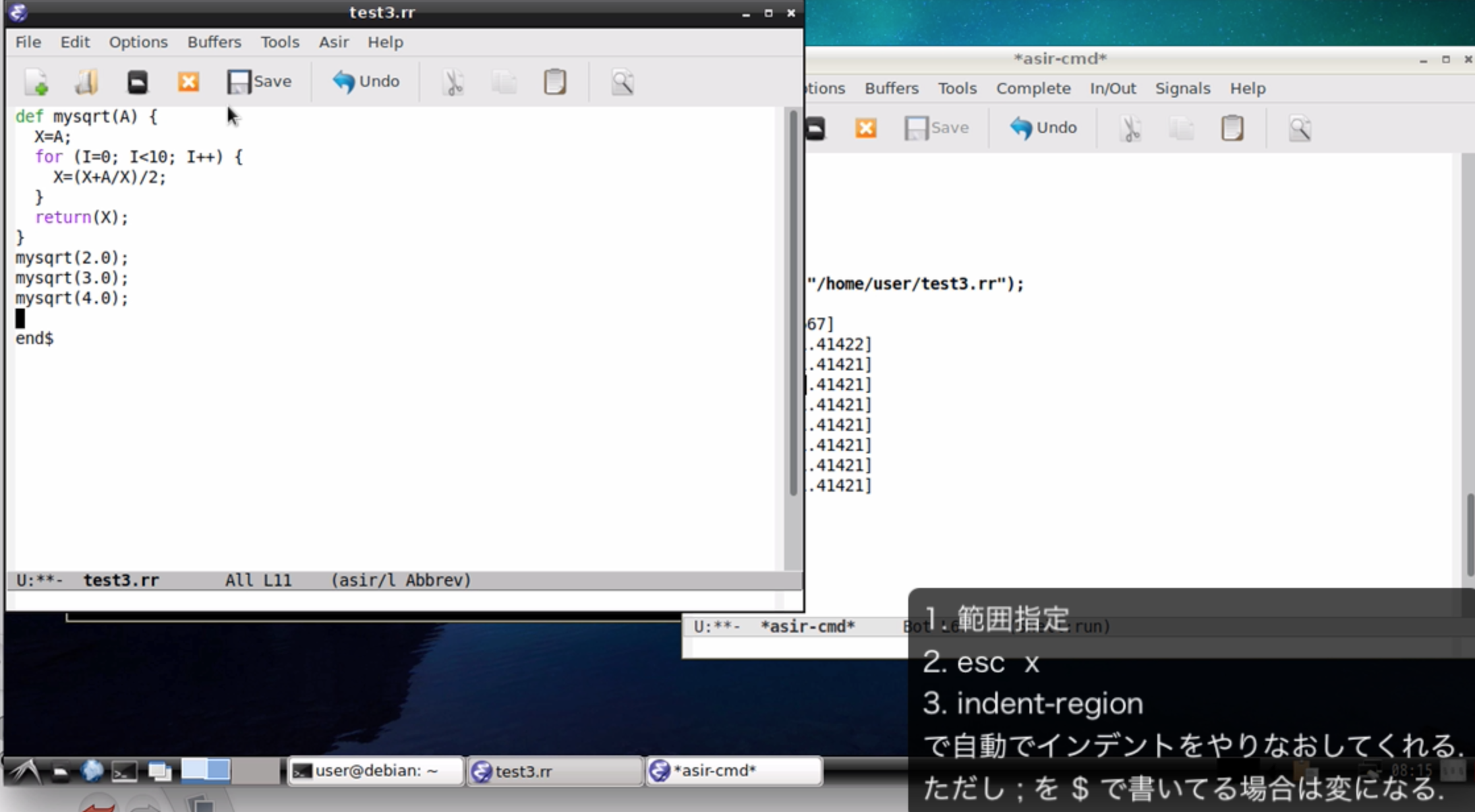
Task: Click the 'mysqrt(3.0);' line
Action: 72,278
